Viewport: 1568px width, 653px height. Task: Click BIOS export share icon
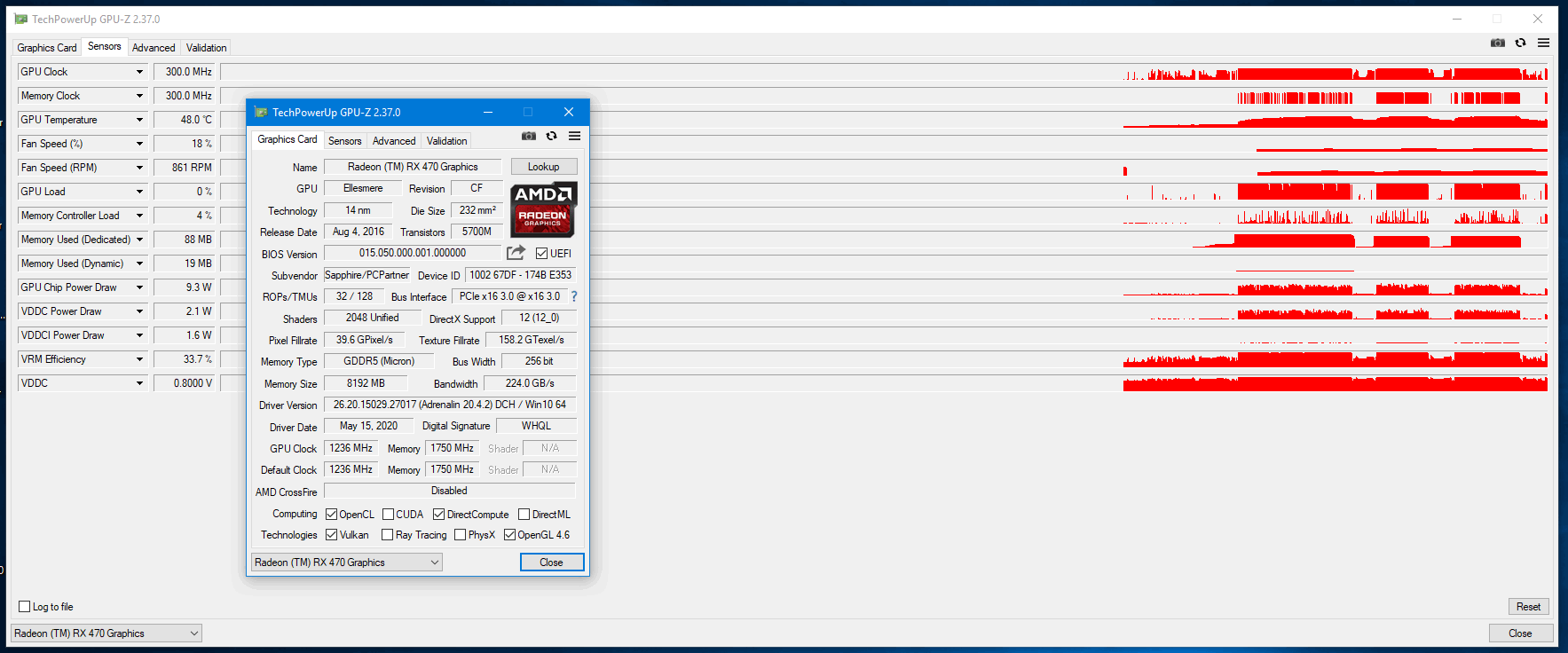[x=516, y=253]
